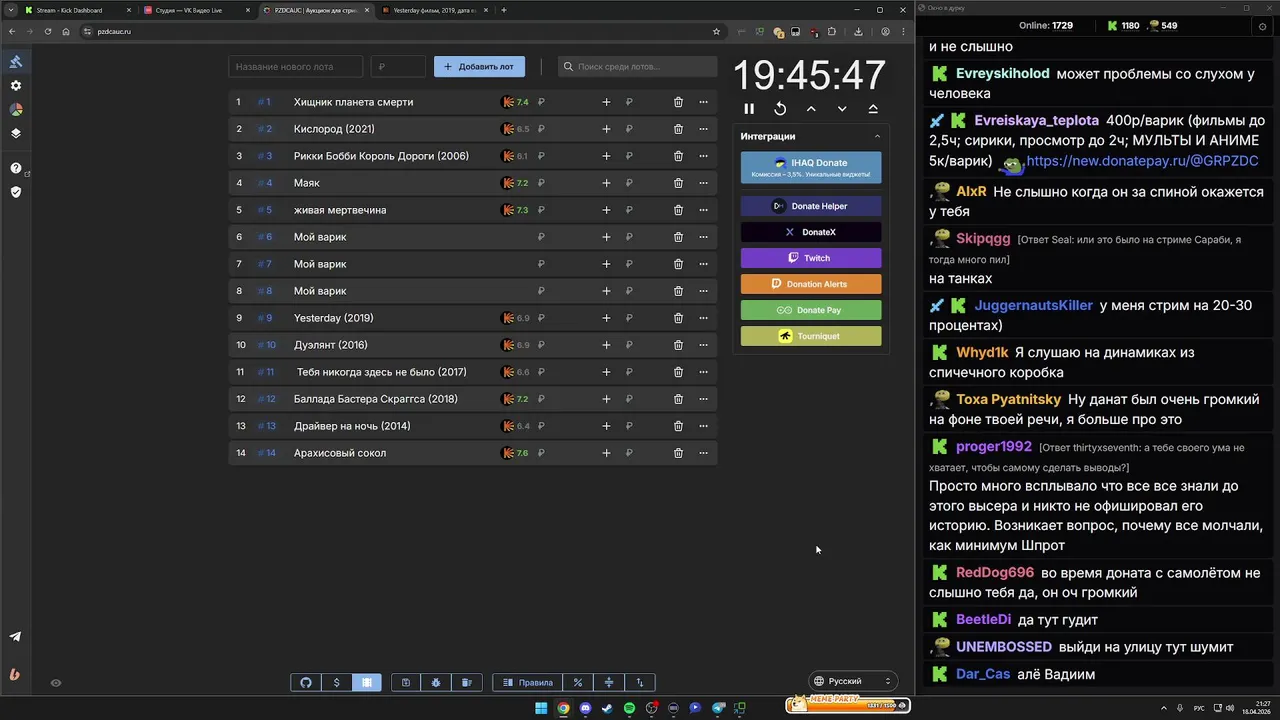
Task: Reload the pzdcauc.ru page
Action: [x=47, y=31]
